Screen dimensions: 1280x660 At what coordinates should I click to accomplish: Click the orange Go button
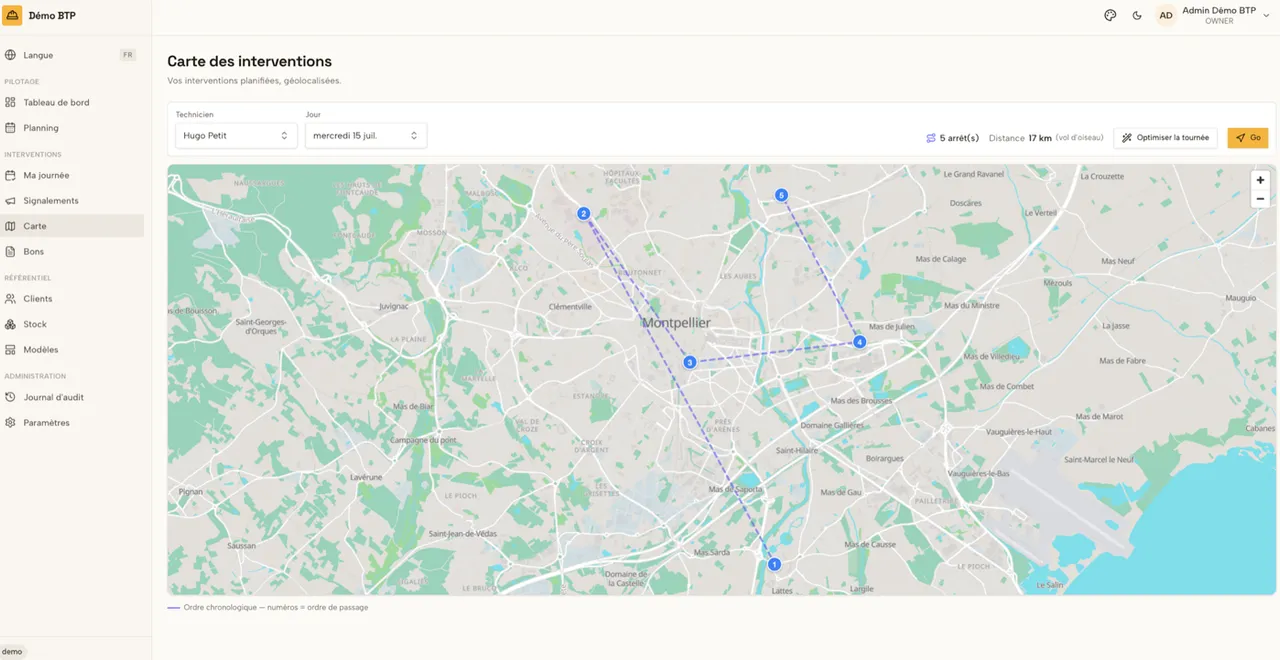pos(1248,138)
